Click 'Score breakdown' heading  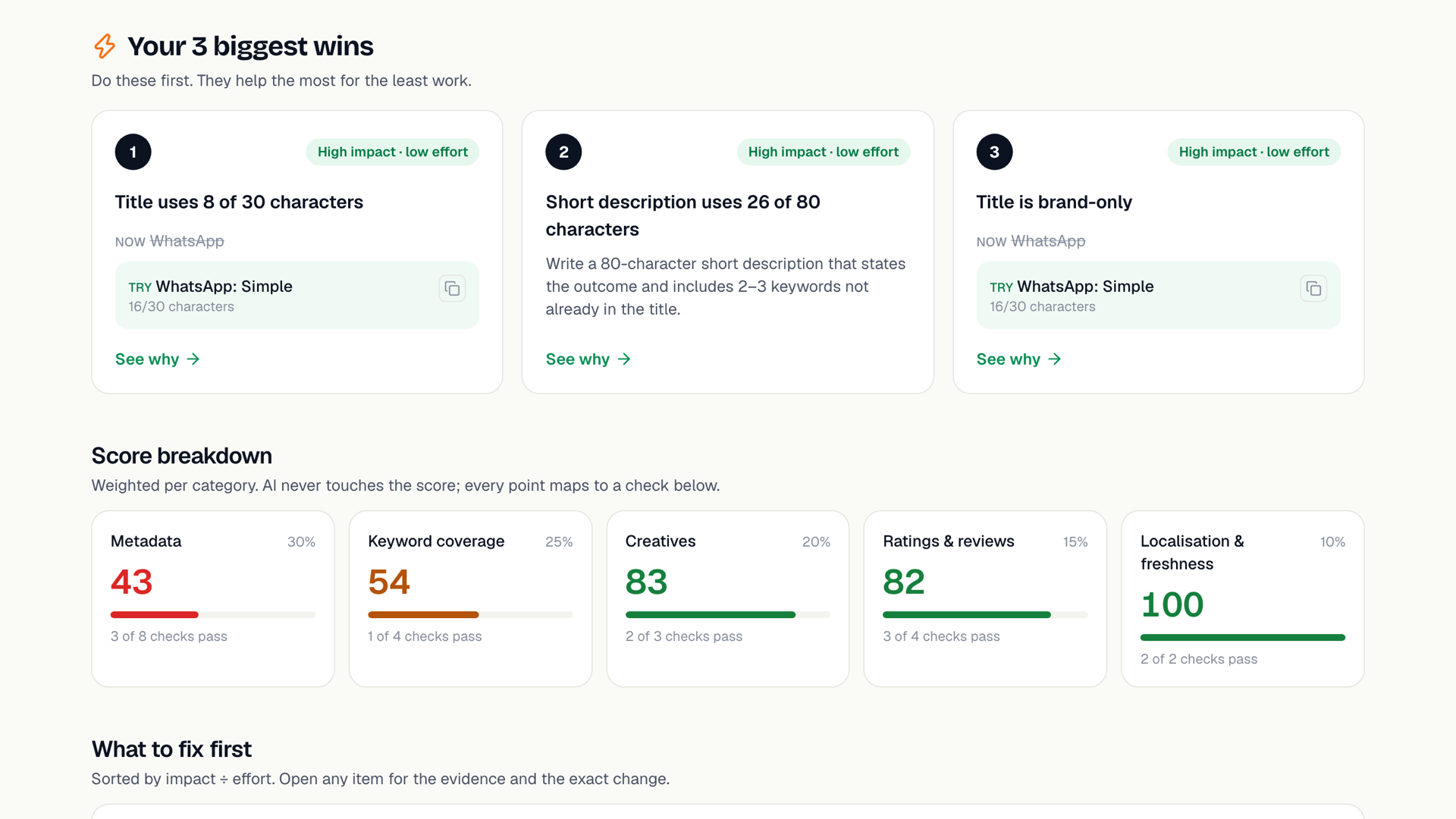pos(181,456)
